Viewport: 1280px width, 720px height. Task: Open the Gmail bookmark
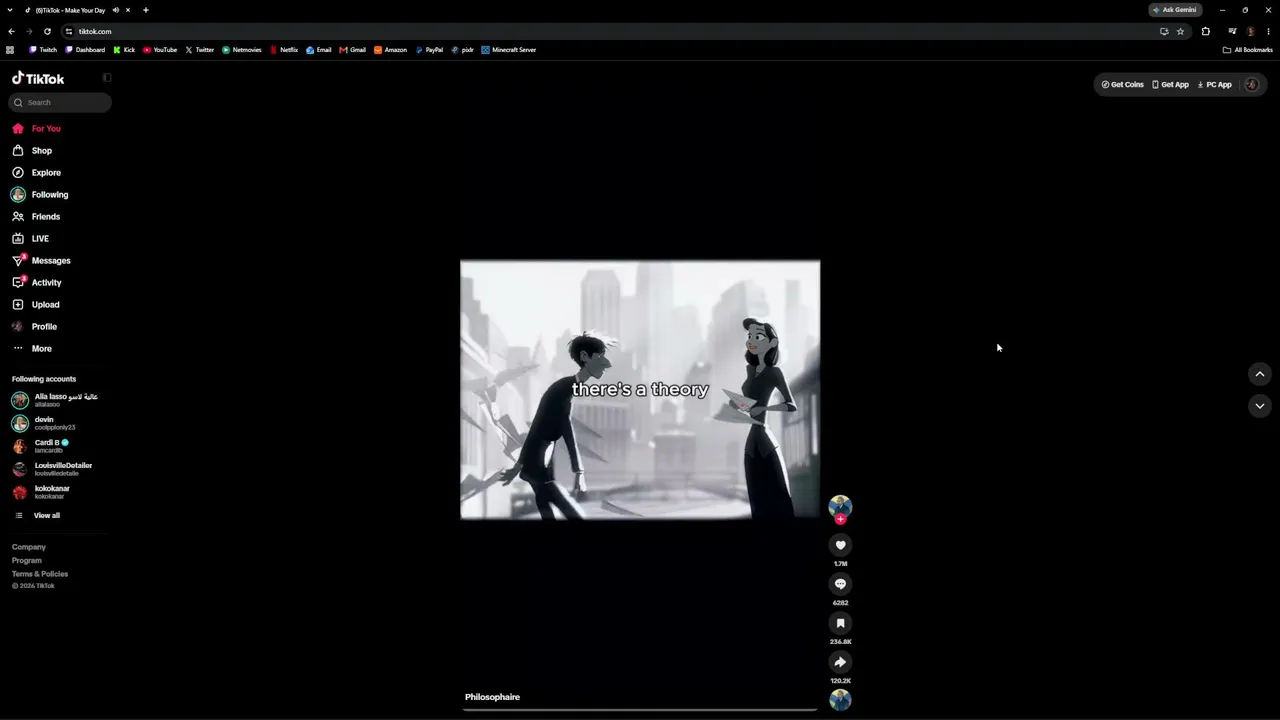pyautogui.click(x=353, y=50)
